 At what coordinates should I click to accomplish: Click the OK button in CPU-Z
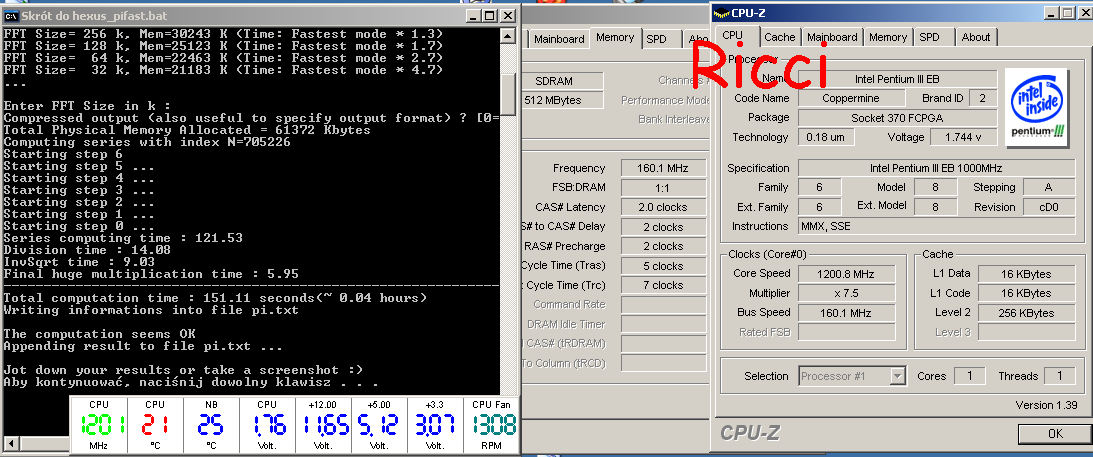pos(1055,433)
